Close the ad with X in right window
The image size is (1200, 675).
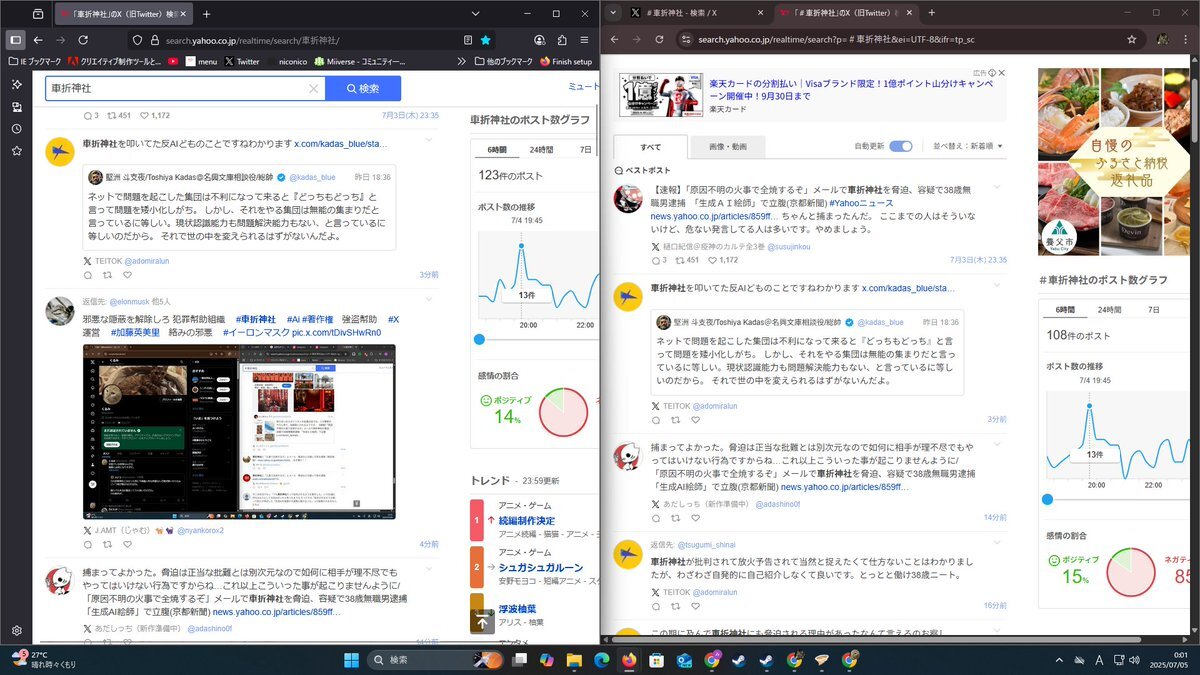coord(1001,73)
